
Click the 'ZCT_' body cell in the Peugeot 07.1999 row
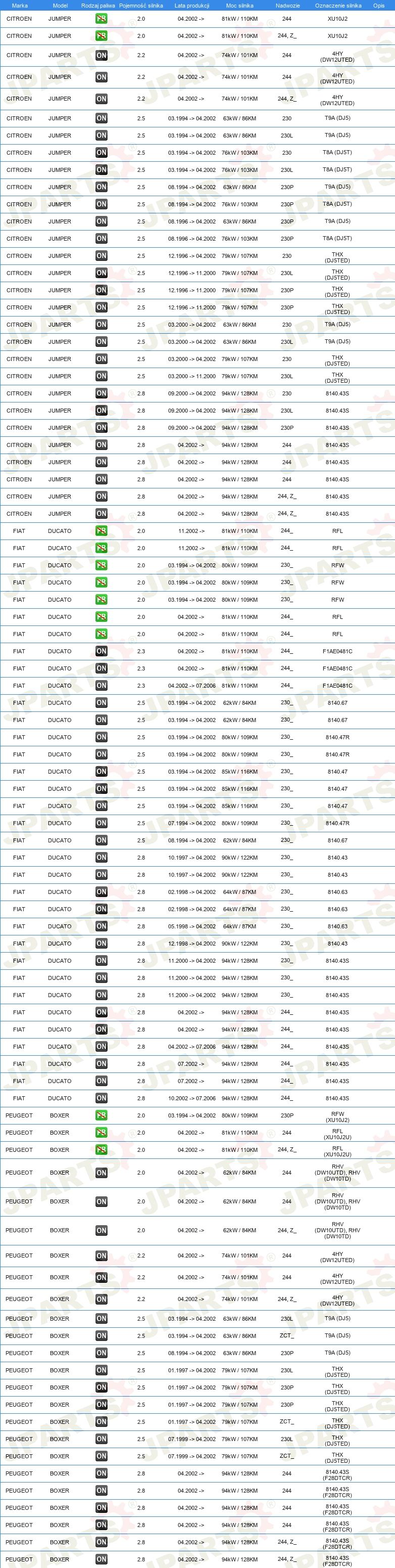(287, 1456)
